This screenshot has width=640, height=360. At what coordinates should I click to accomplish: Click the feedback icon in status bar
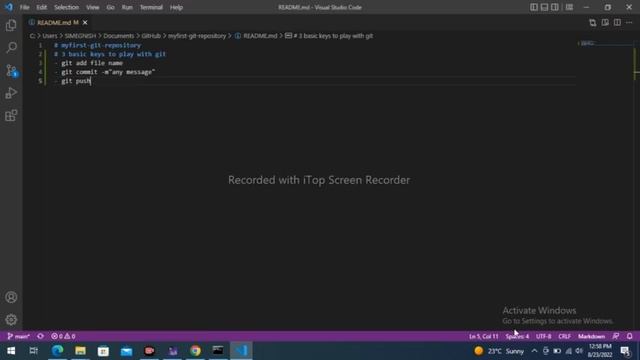pos(616,336)
